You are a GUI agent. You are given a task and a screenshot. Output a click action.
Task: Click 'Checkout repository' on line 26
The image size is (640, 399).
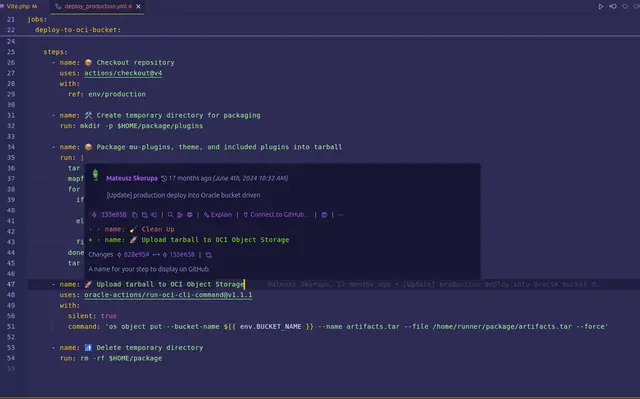point(135,62)
